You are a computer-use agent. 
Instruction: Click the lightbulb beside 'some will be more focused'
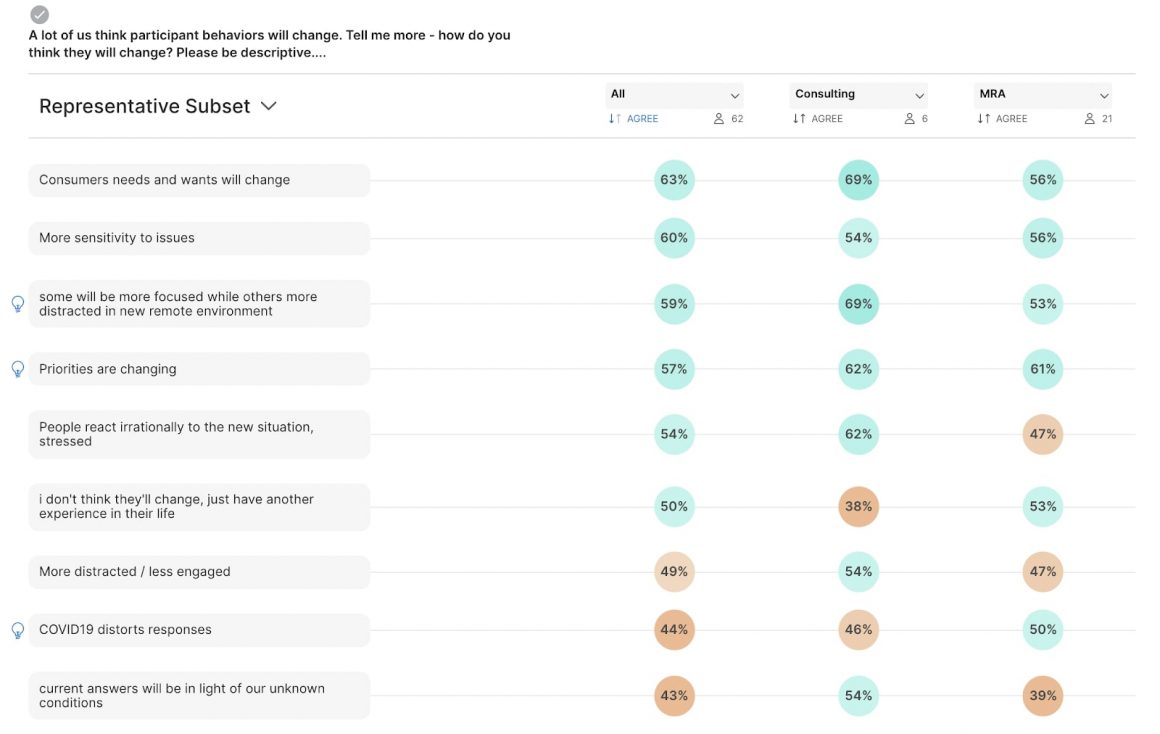[x=17, y=304]
